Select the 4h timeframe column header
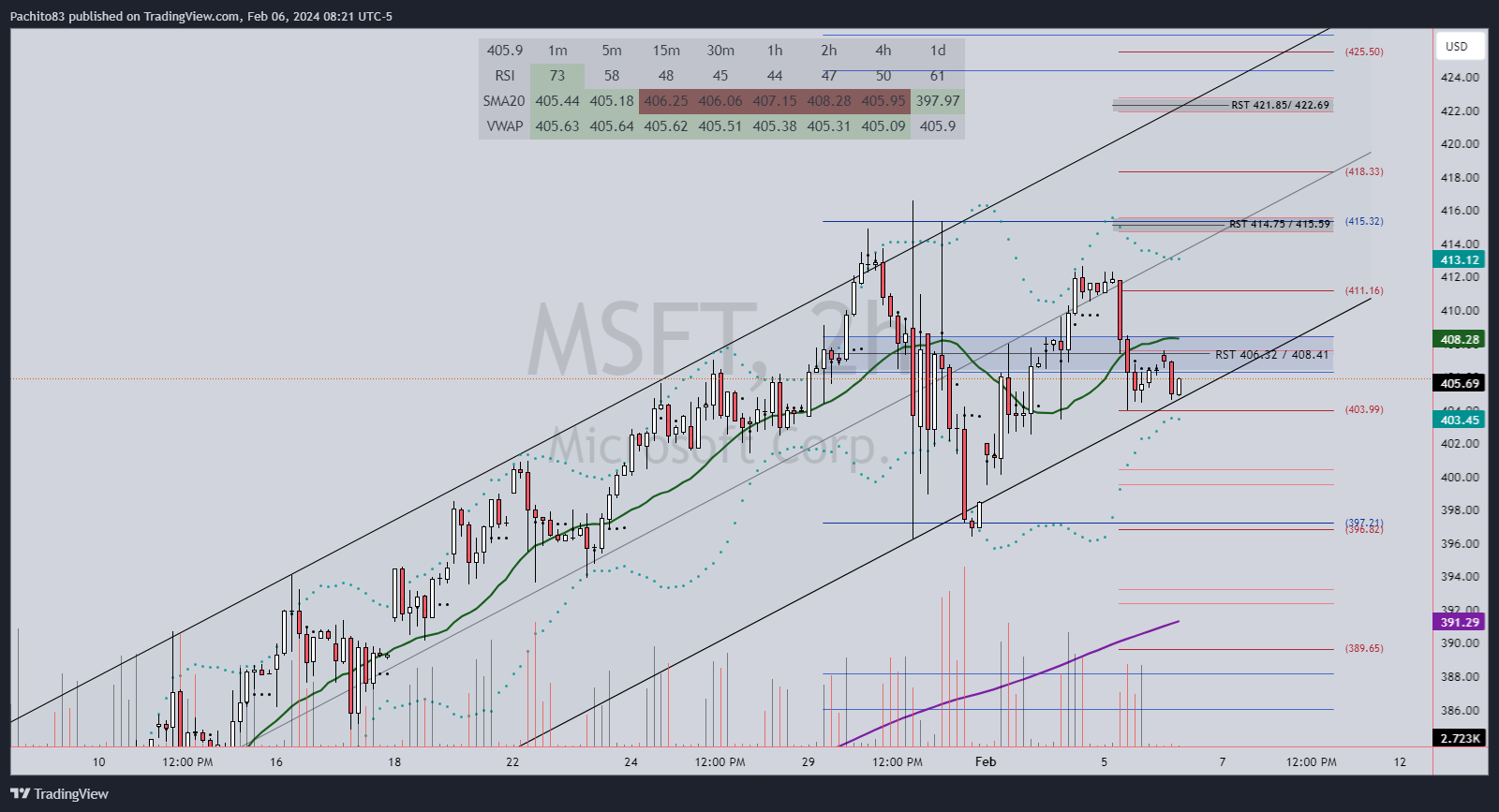This screenshot has height=812, width=1499. [x=883, y=51]
